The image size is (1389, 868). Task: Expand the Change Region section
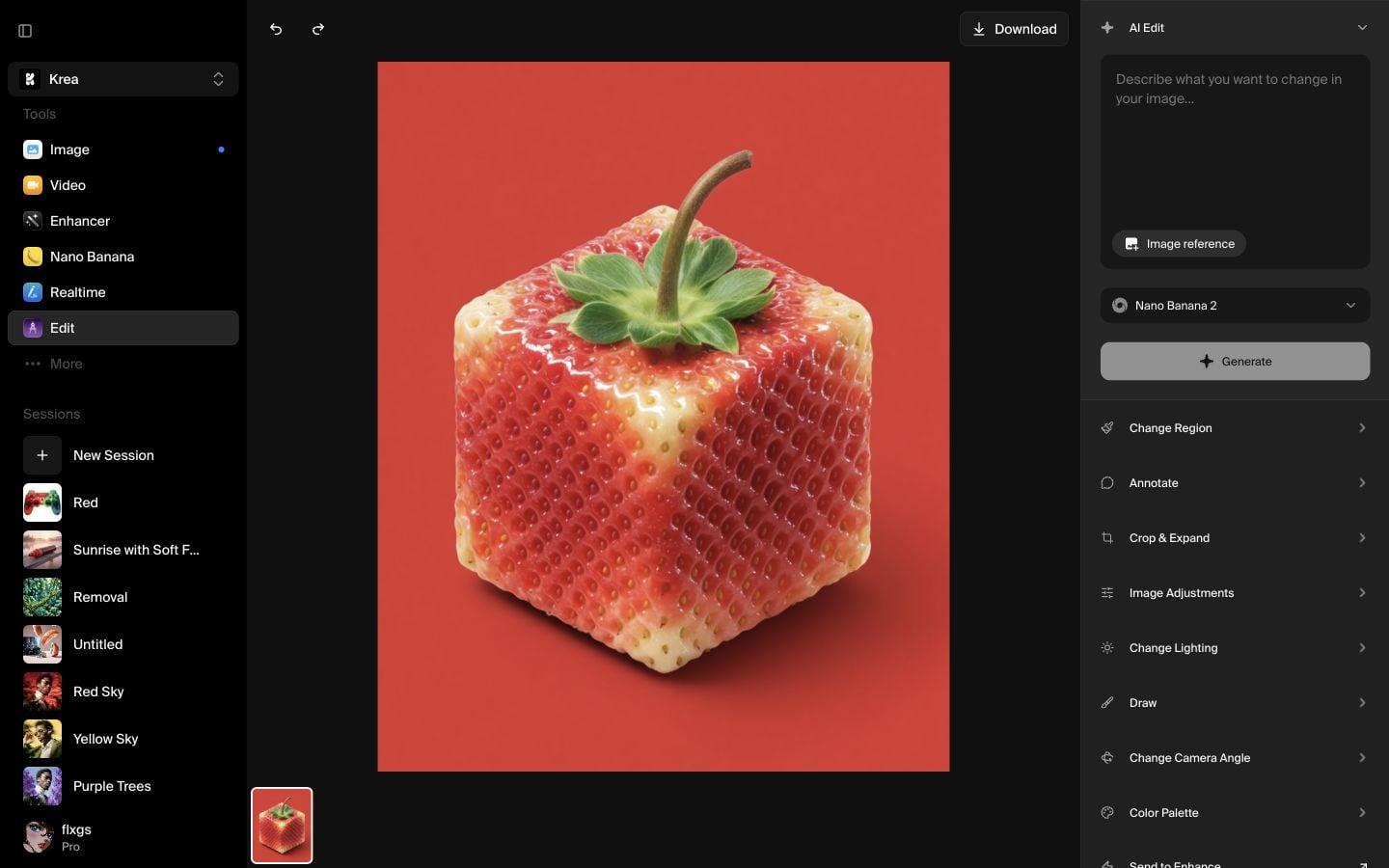(1235, 428)
